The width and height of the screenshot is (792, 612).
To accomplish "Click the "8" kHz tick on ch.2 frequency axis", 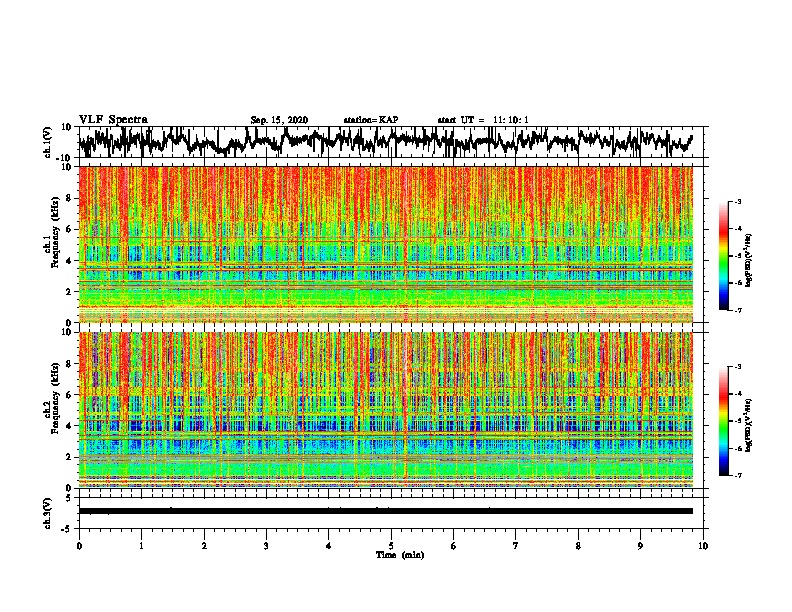I will tap(70, 364).
